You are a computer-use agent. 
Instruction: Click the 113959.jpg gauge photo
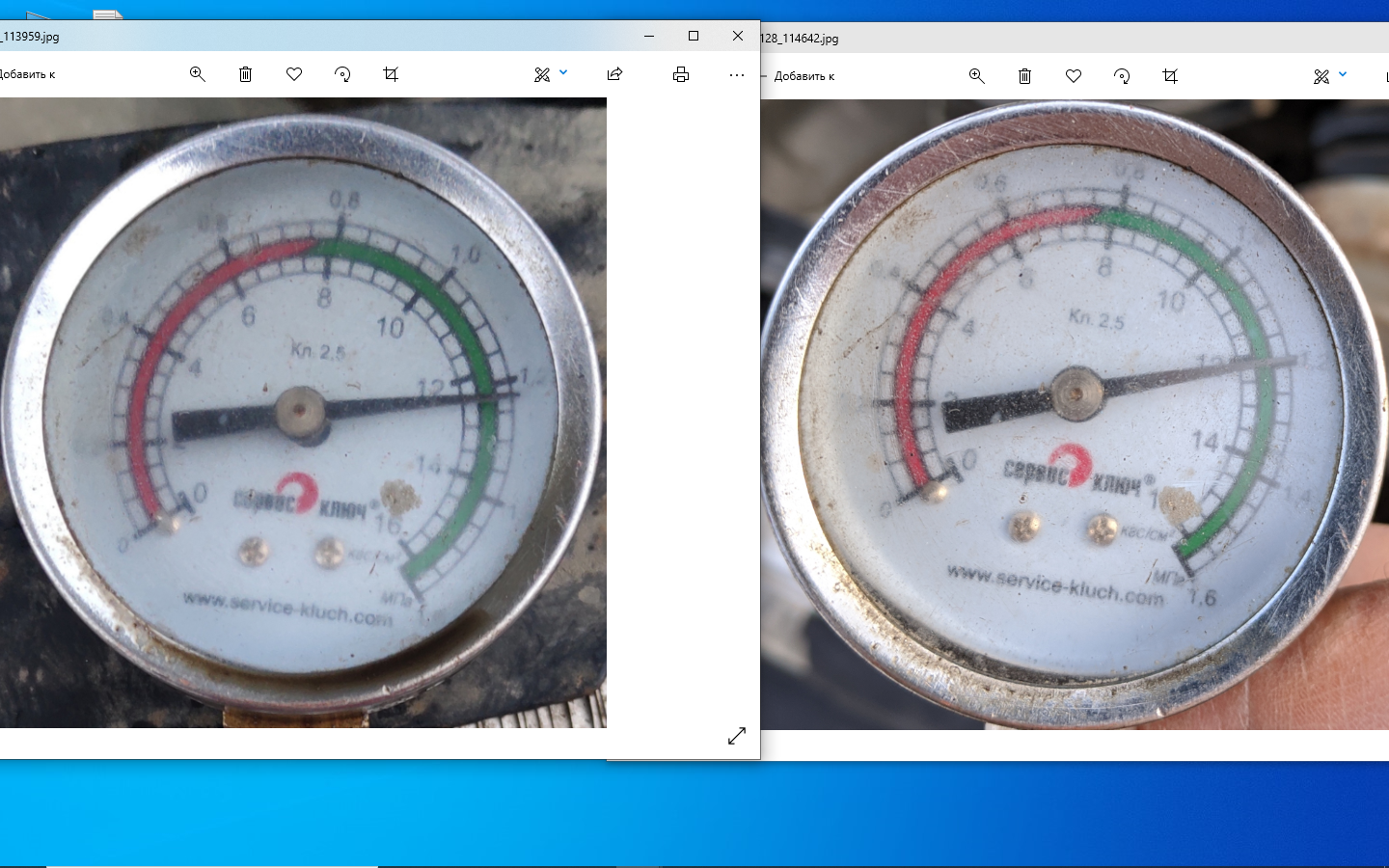[303, 413]
